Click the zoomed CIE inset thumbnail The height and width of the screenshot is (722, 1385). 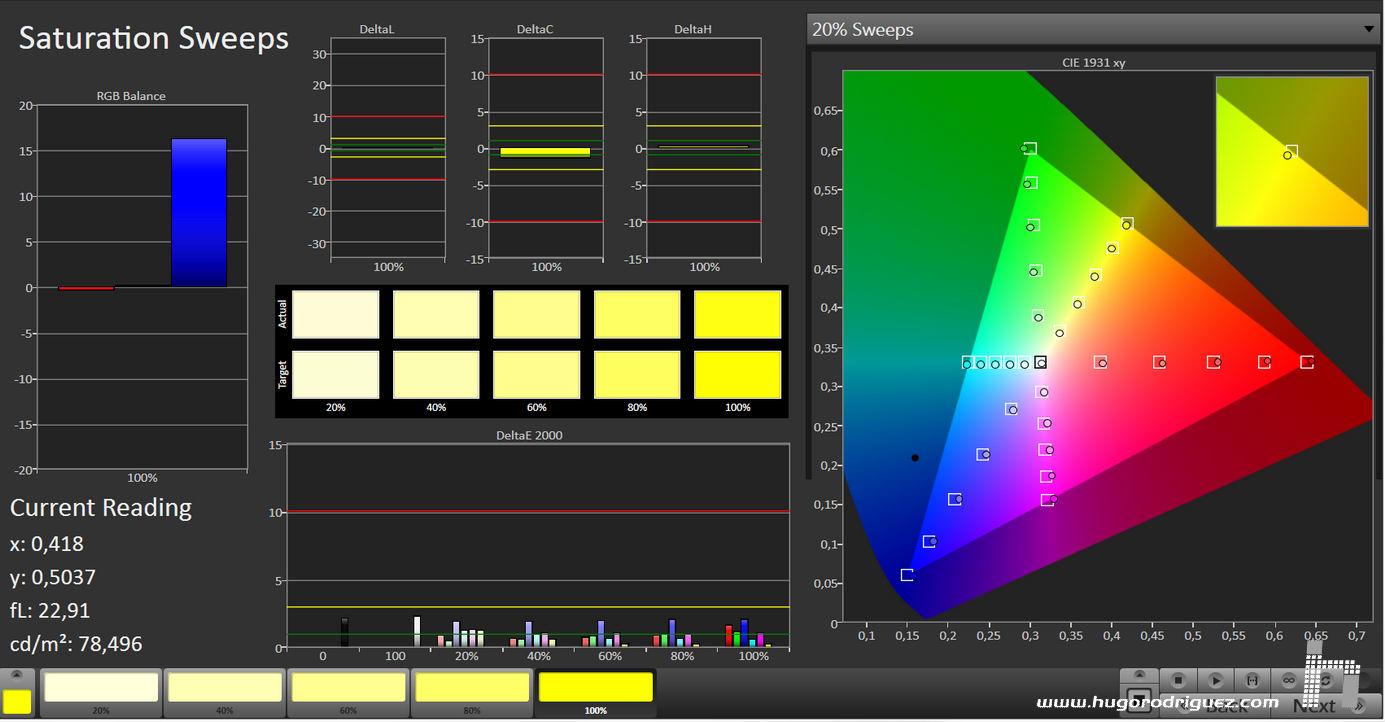(1291, 152)
